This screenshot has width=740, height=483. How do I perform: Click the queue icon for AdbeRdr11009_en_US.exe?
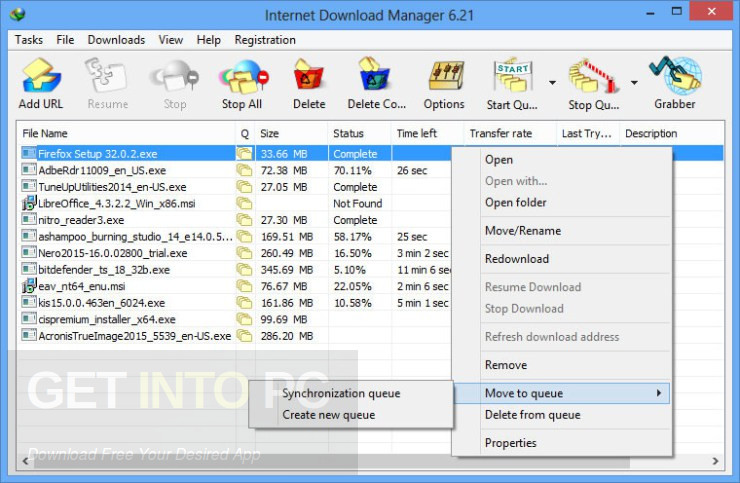[x=244, y=170]
